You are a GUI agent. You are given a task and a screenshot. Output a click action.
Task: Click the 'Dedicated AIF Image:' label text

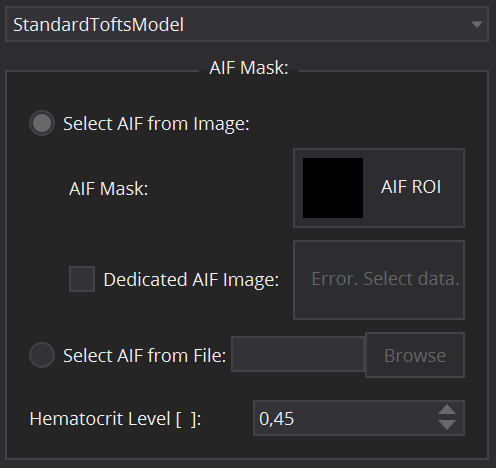pos(191,280)
